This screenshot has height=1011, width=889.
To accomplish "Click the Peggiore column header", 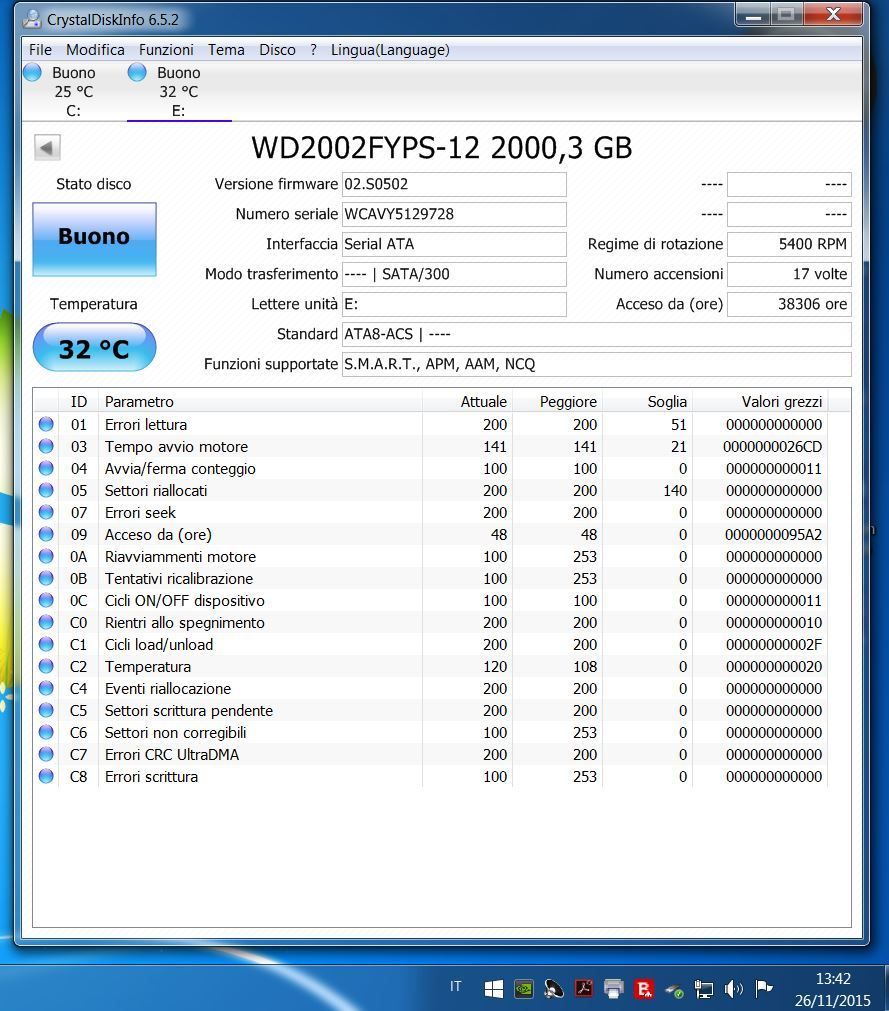I will (559, 402).
